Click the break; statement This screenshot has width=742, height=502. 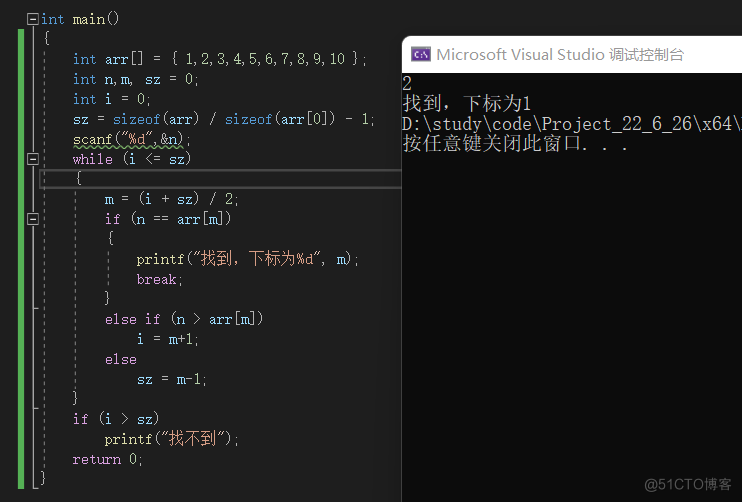tap(159, 279)
